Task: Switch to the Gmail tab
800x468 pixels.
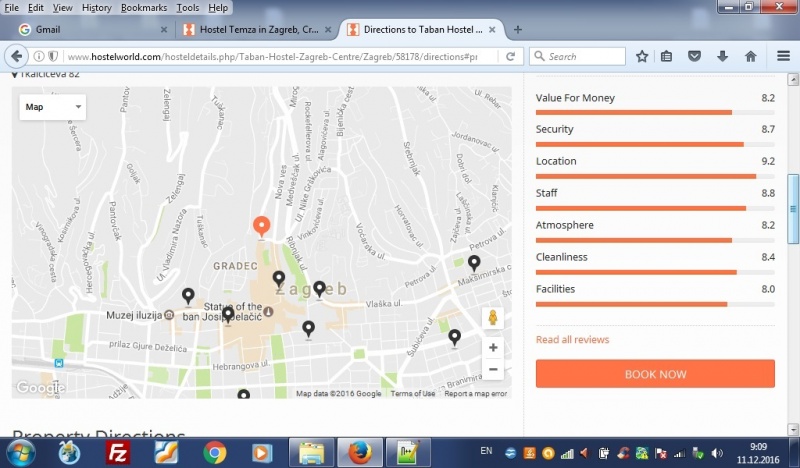Action: [x=90, y=29]
